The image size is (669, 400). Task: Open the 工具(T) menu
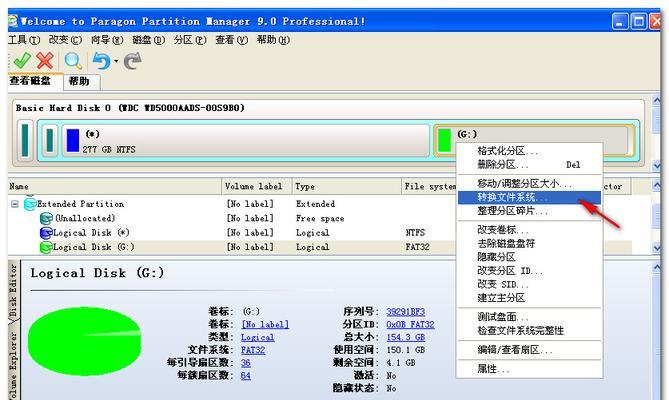[24, 40]
